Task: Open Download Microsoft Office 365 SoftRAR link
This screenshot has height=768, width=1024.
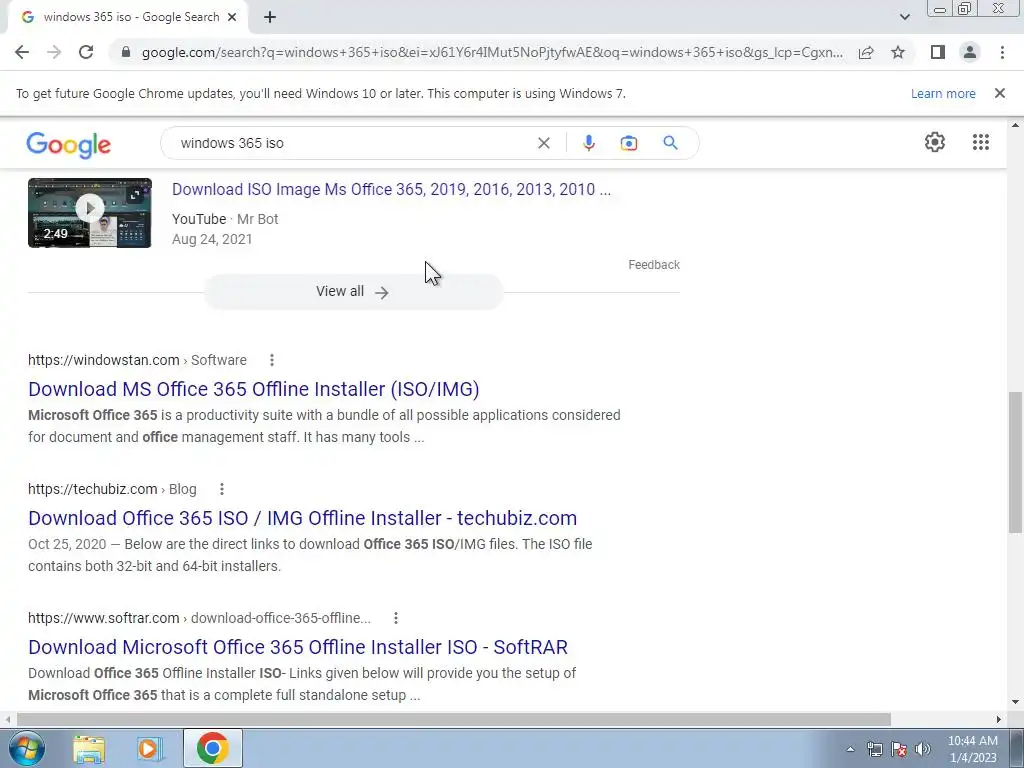Action: click(x=298, y=647)
